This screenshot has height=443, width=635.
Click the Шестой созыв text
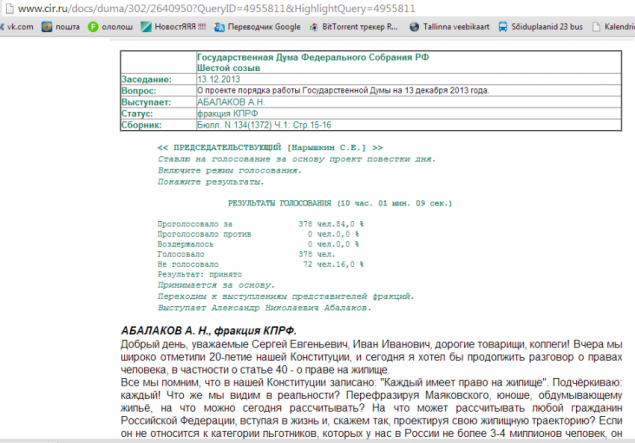coord(228,68)
